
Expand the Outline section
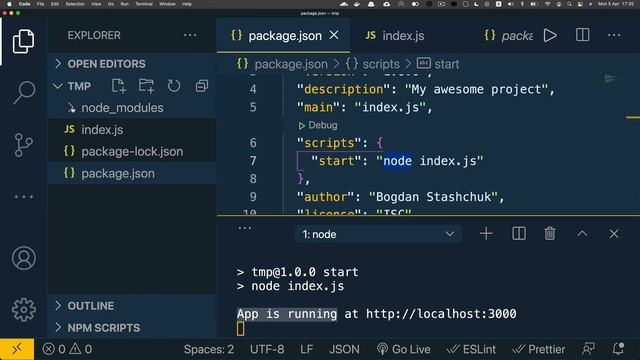[132, 306]
